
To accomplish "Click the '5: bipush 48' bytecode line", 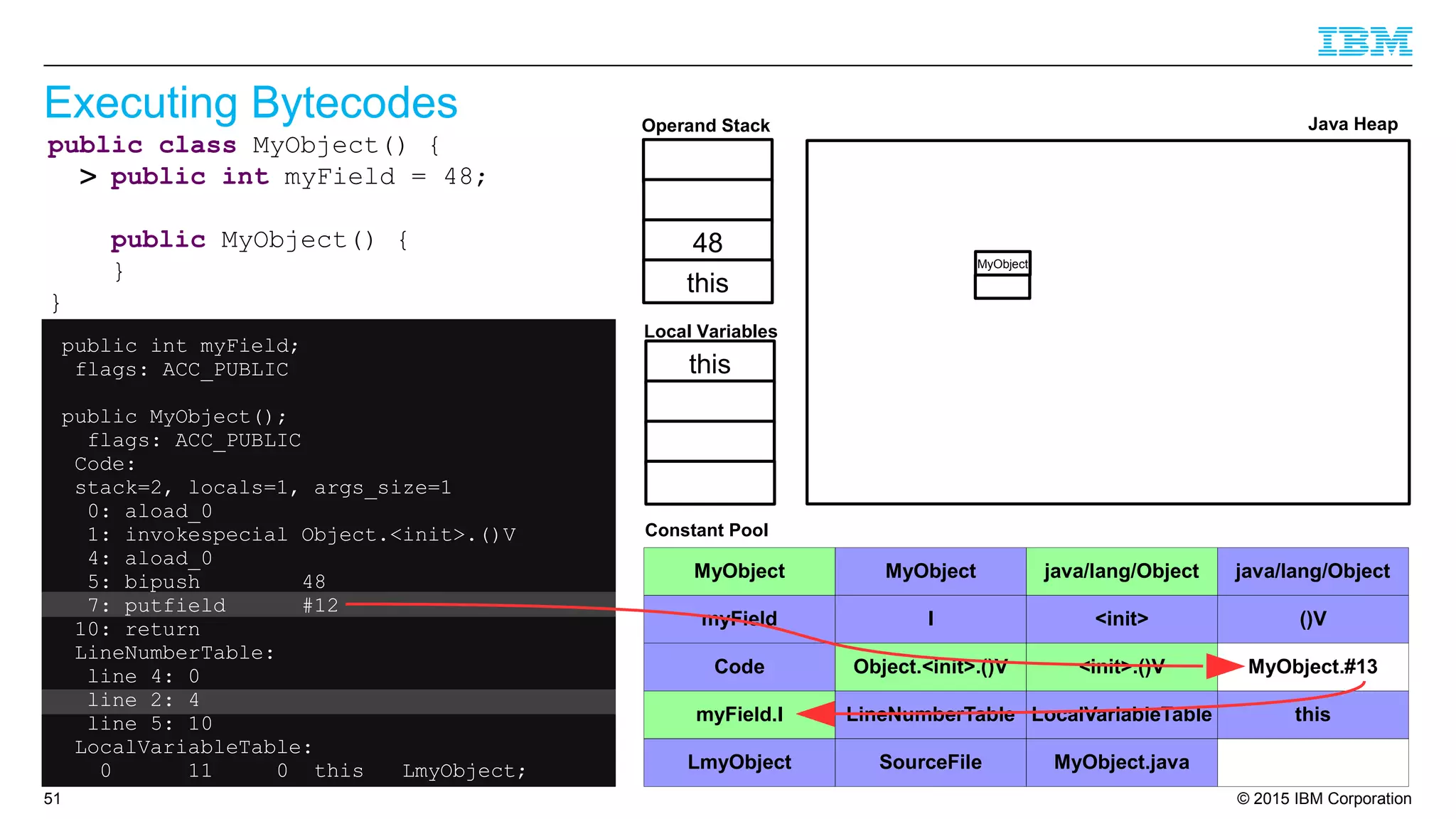I will (x=206, y=582).
